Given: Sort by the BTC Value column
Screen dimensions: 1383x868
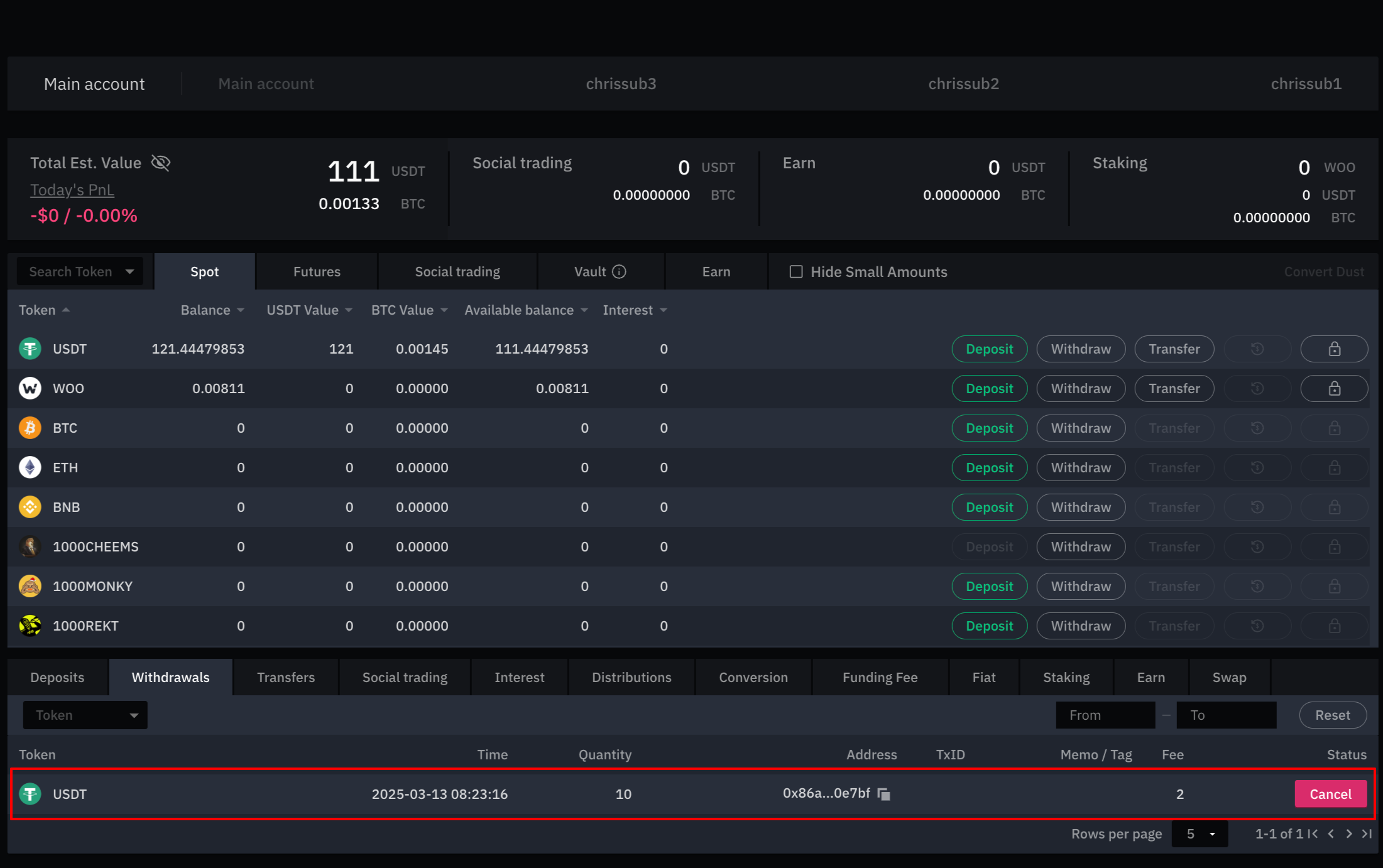Looking at the screenshot, I should click(410, 310).
